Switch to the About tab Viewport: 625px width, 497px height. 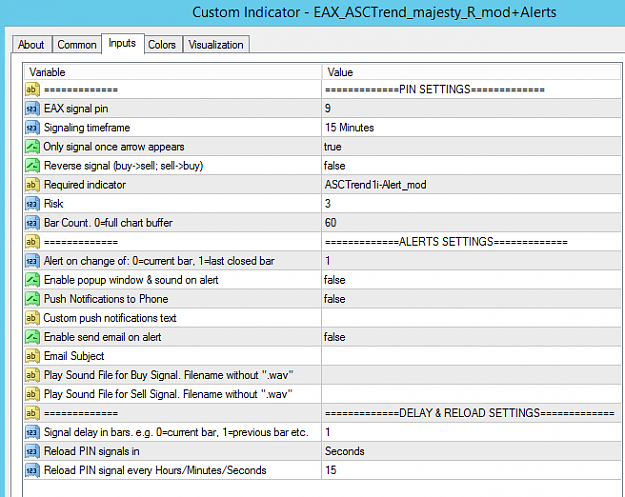tap(31, 45)
